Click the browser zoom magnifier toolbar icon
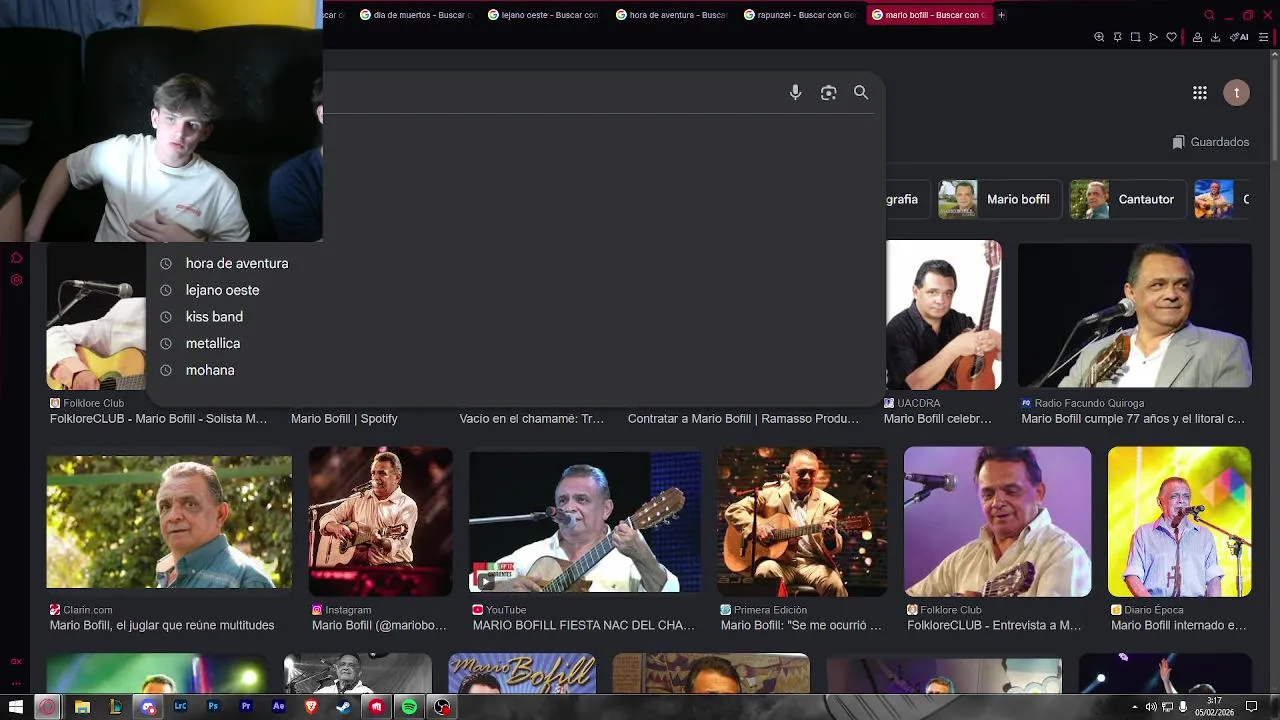 [x=1099, y=37]
